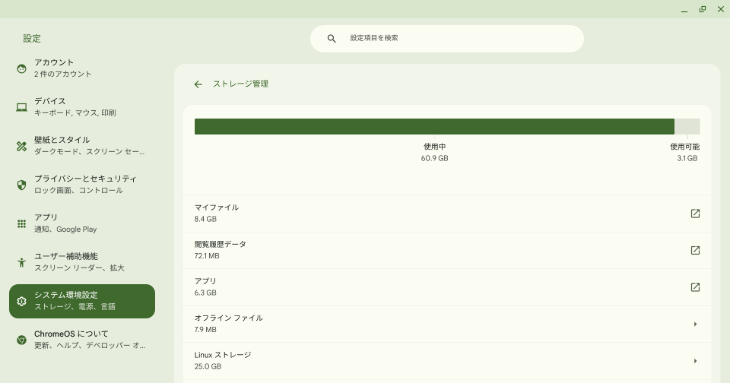The image size is (730, 383).
Task: Click the システム環境設定 sidebar item
Action: 82,301
